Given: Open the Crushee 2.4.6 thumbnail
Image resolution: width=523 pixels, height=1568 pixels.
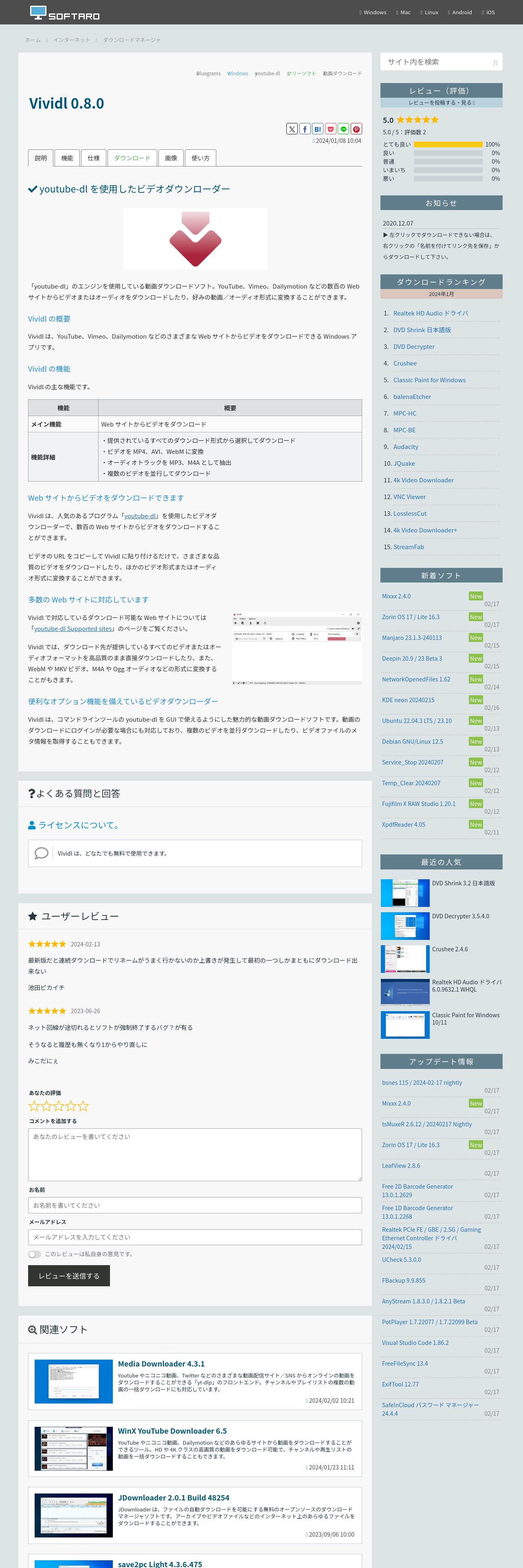Looking at the screenshot, I should click(405, 959).
